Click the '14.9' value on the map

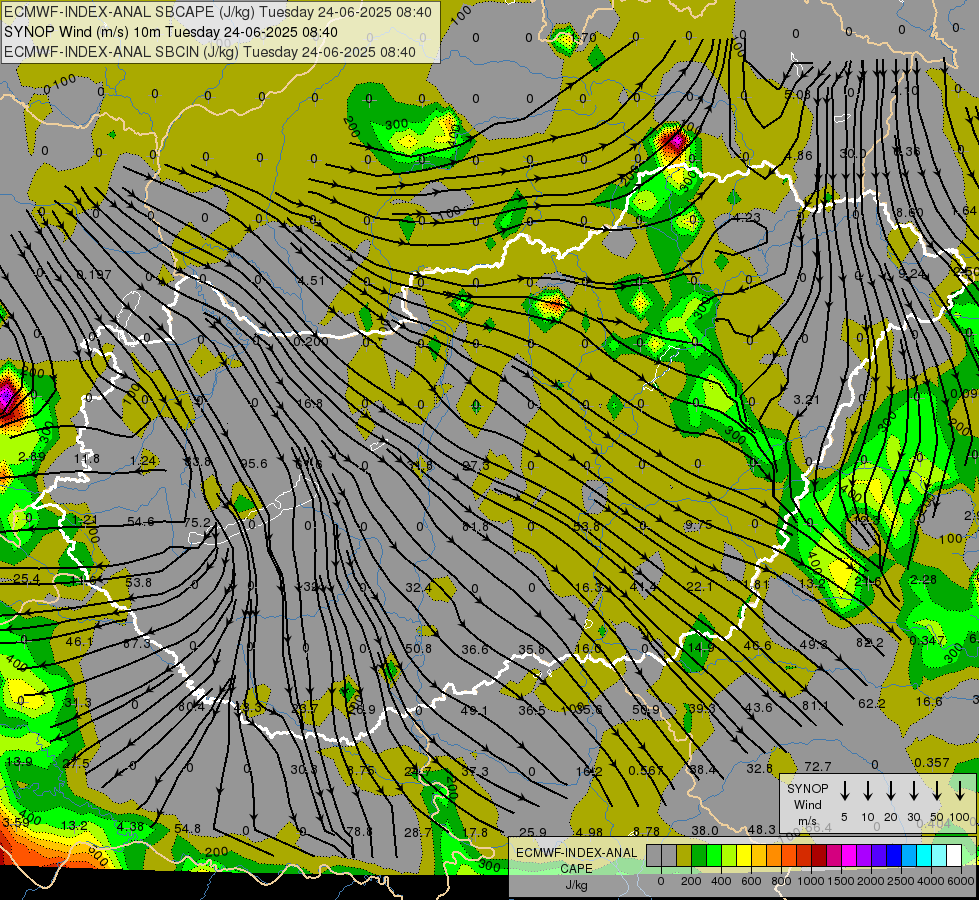pyautogui.click(x=701, y=648)
